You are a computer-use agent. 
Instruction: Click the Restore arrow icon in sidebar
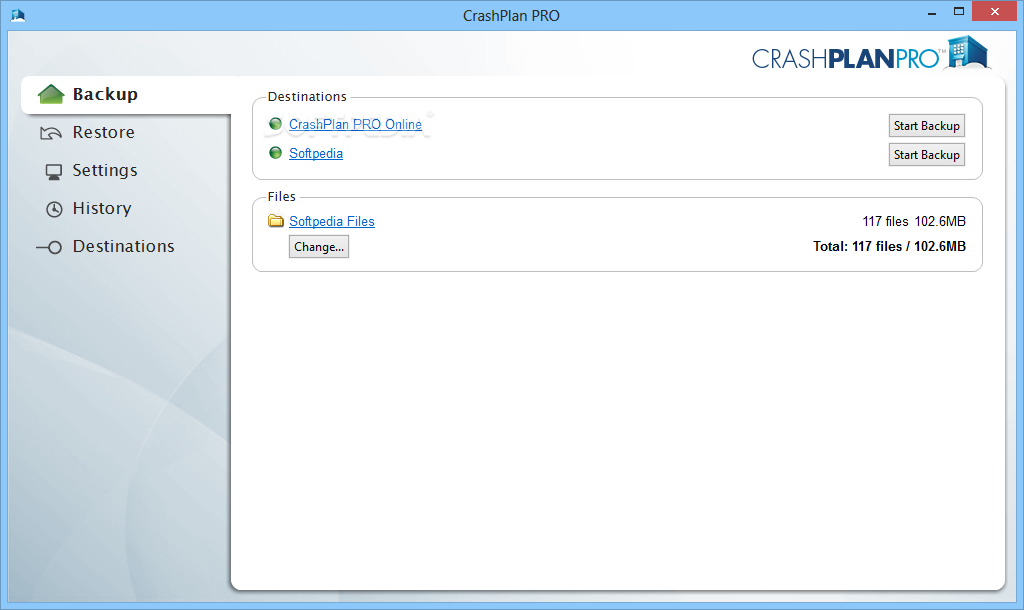point(51,133)
